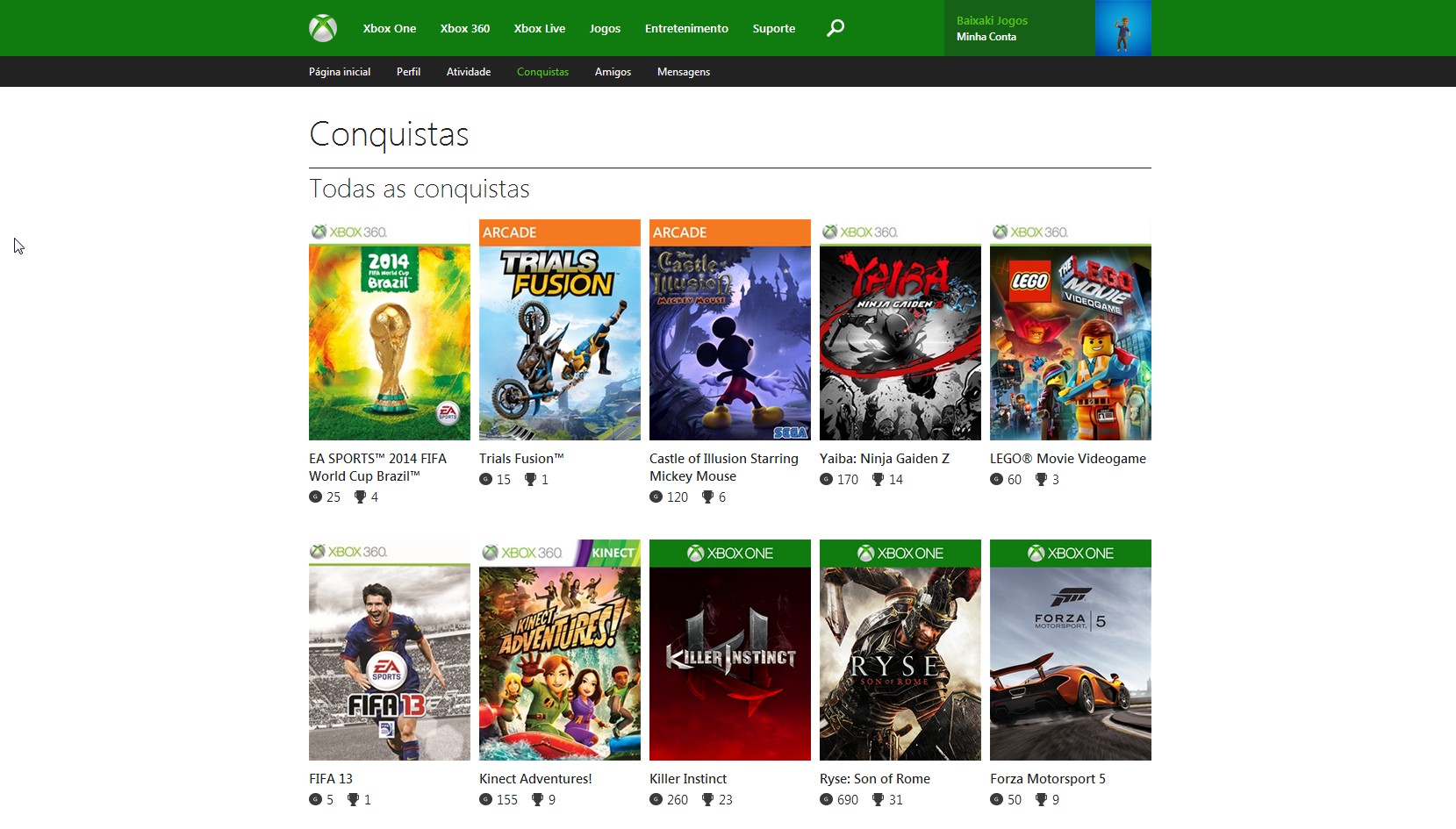1456x829 pixels.
Task: Open EA SPORTS 2014 FIFA World Cup Brazil title
Action: (x=377, y=467)
